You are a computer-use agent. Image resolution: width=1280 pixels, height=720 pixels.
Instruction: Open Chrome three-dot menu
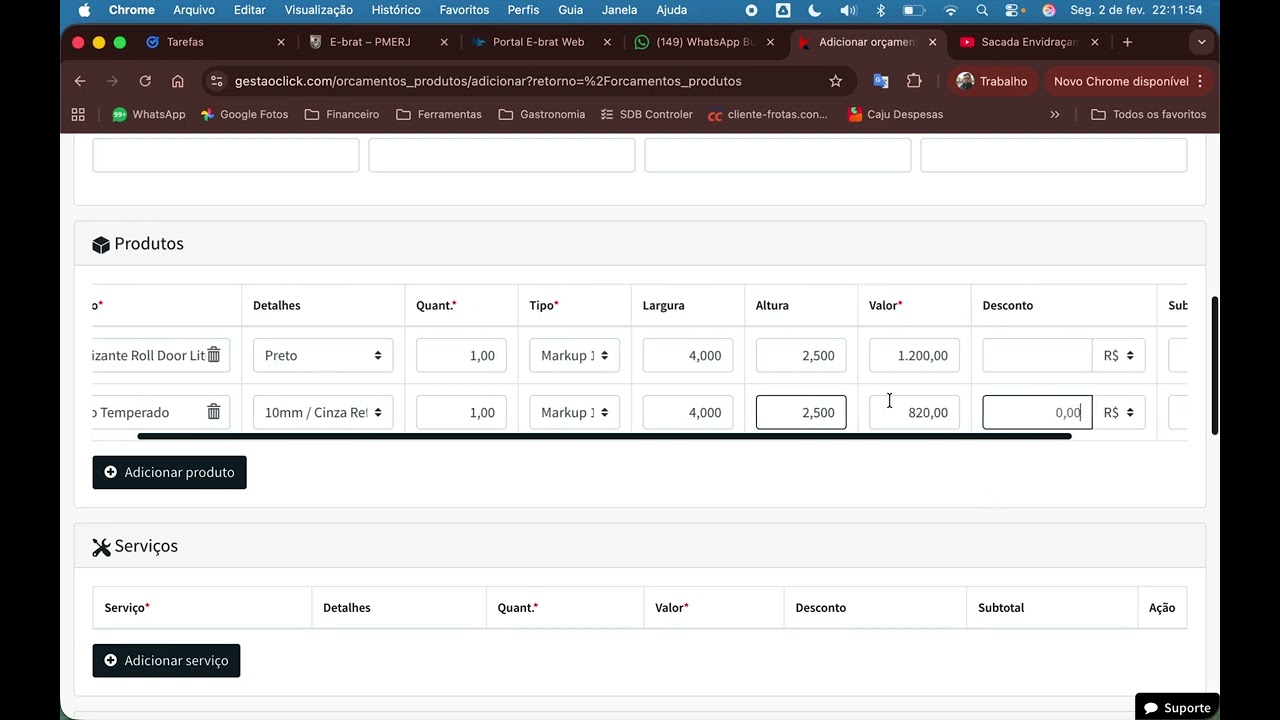coord(1200,81)
